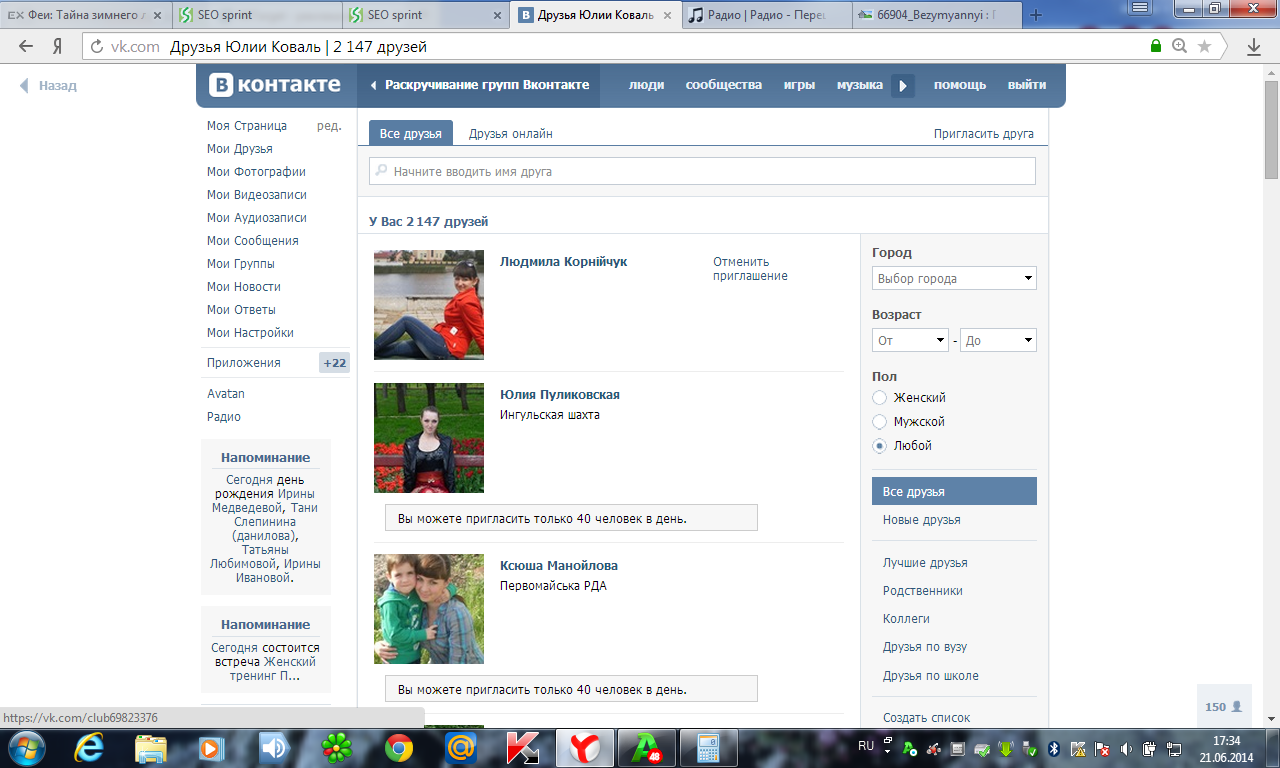
Task: Open the age От dropdown
Action: point(910,340)
